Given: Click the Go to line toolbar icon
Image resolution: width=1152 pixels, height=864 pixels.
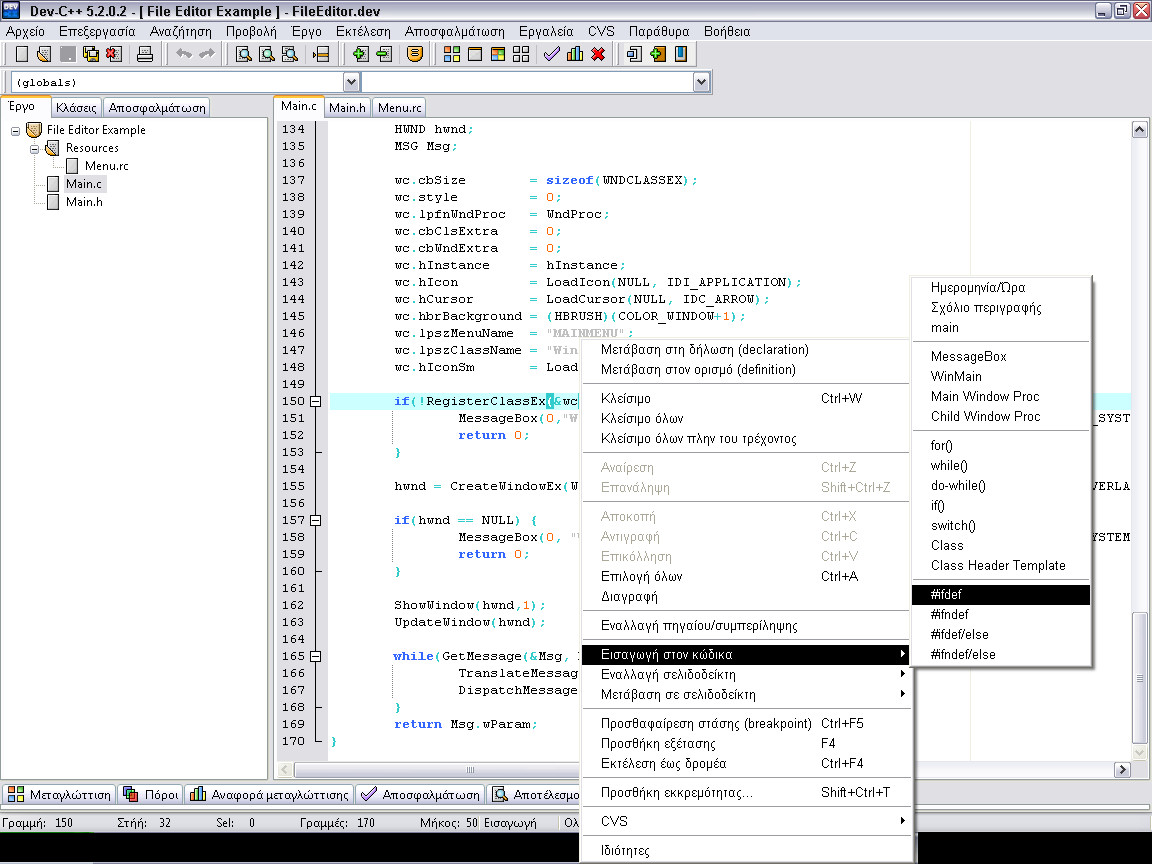Looking at the screenshot, I should [x=320, y=54].
